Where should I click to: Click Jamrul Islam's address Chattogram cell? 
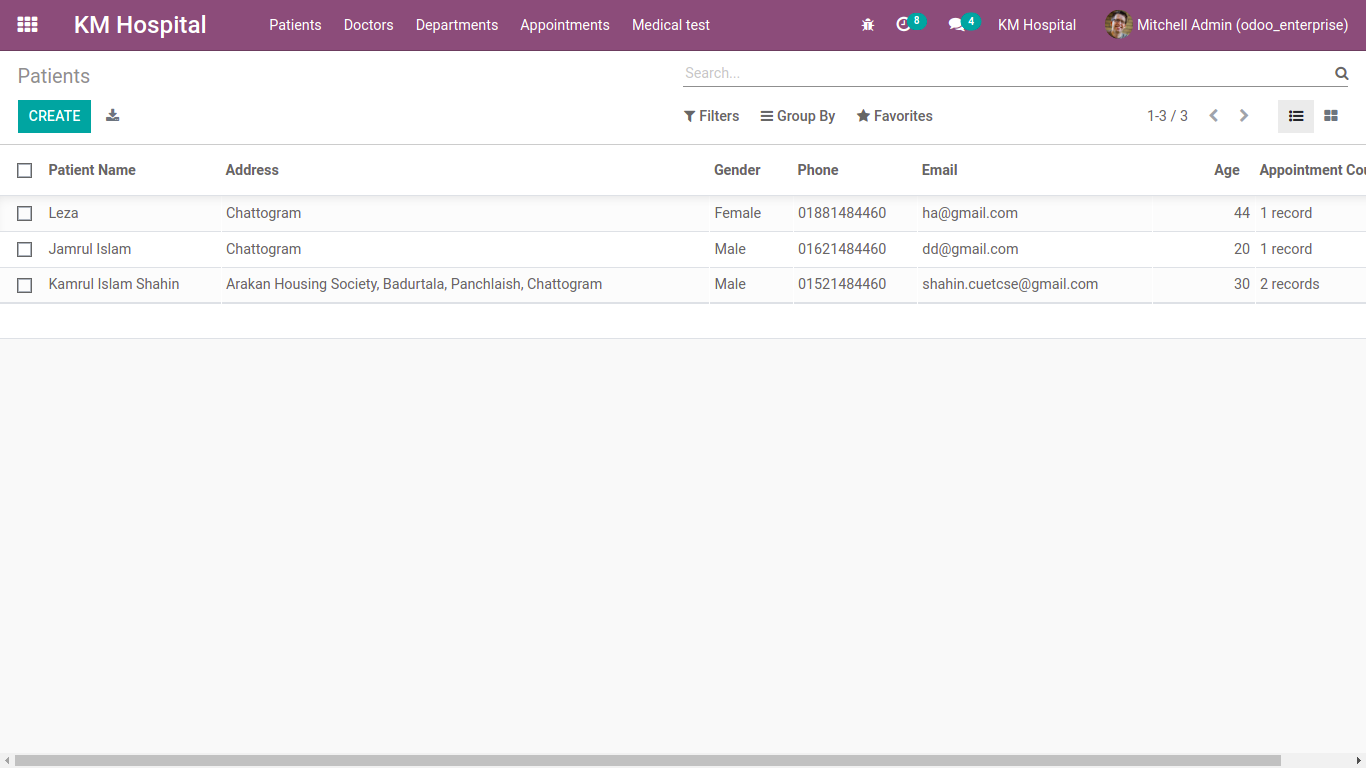click(263, 249)
